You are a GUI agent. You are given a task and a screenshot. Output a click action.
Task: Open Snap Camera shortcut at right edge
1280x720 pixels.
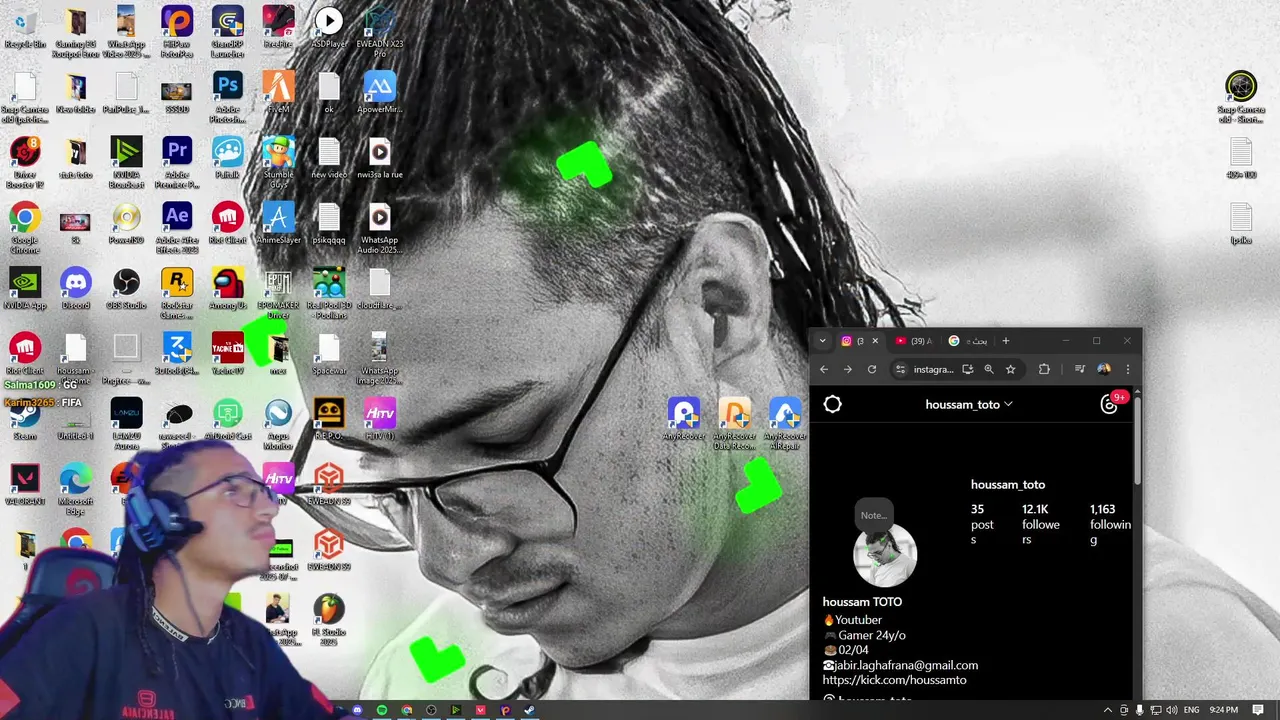click(1241, 97)
